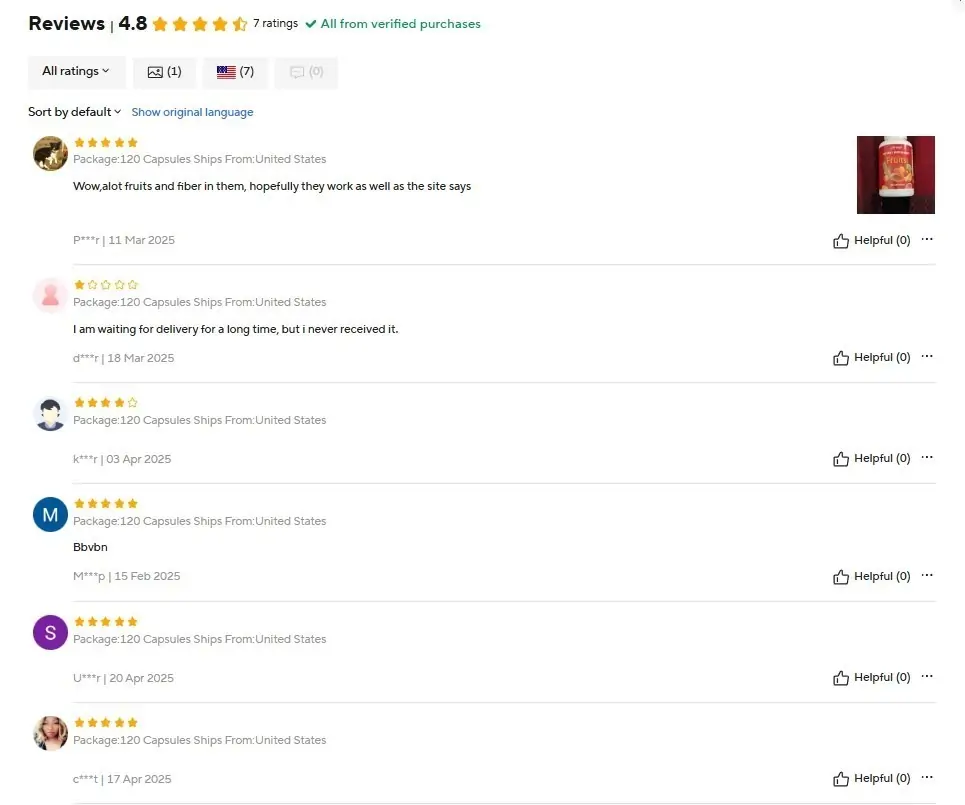Expand the Sort by default menu
Screen dimensions: 965x805
tap(74, 112)
